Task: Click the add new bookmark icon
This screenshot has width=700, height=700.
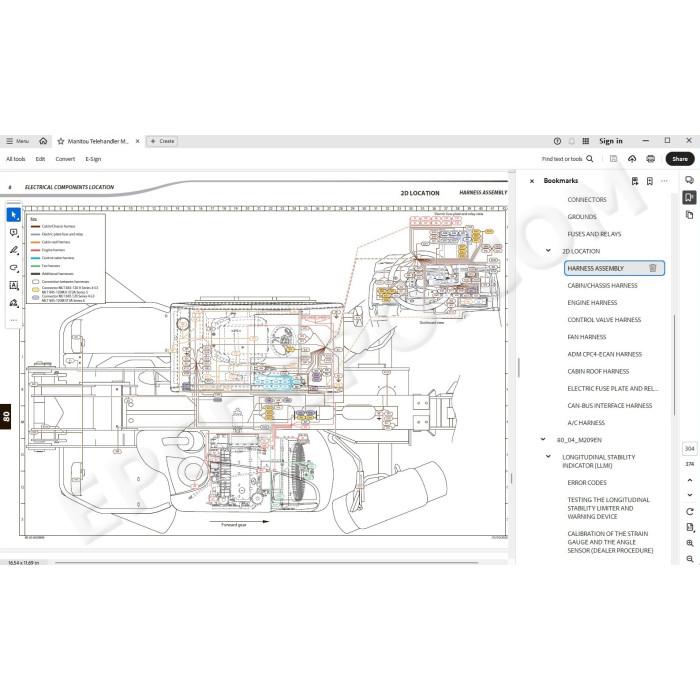Action: point(650,181)
